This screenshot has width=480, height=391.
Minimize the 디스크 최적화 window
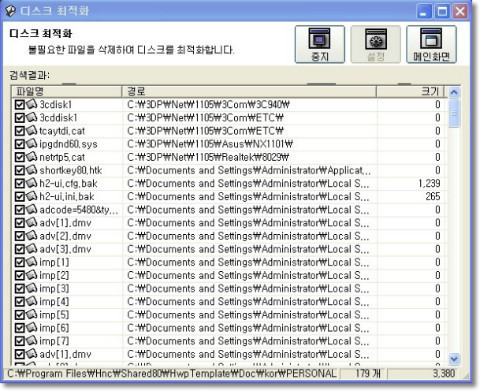pos(424,12)
